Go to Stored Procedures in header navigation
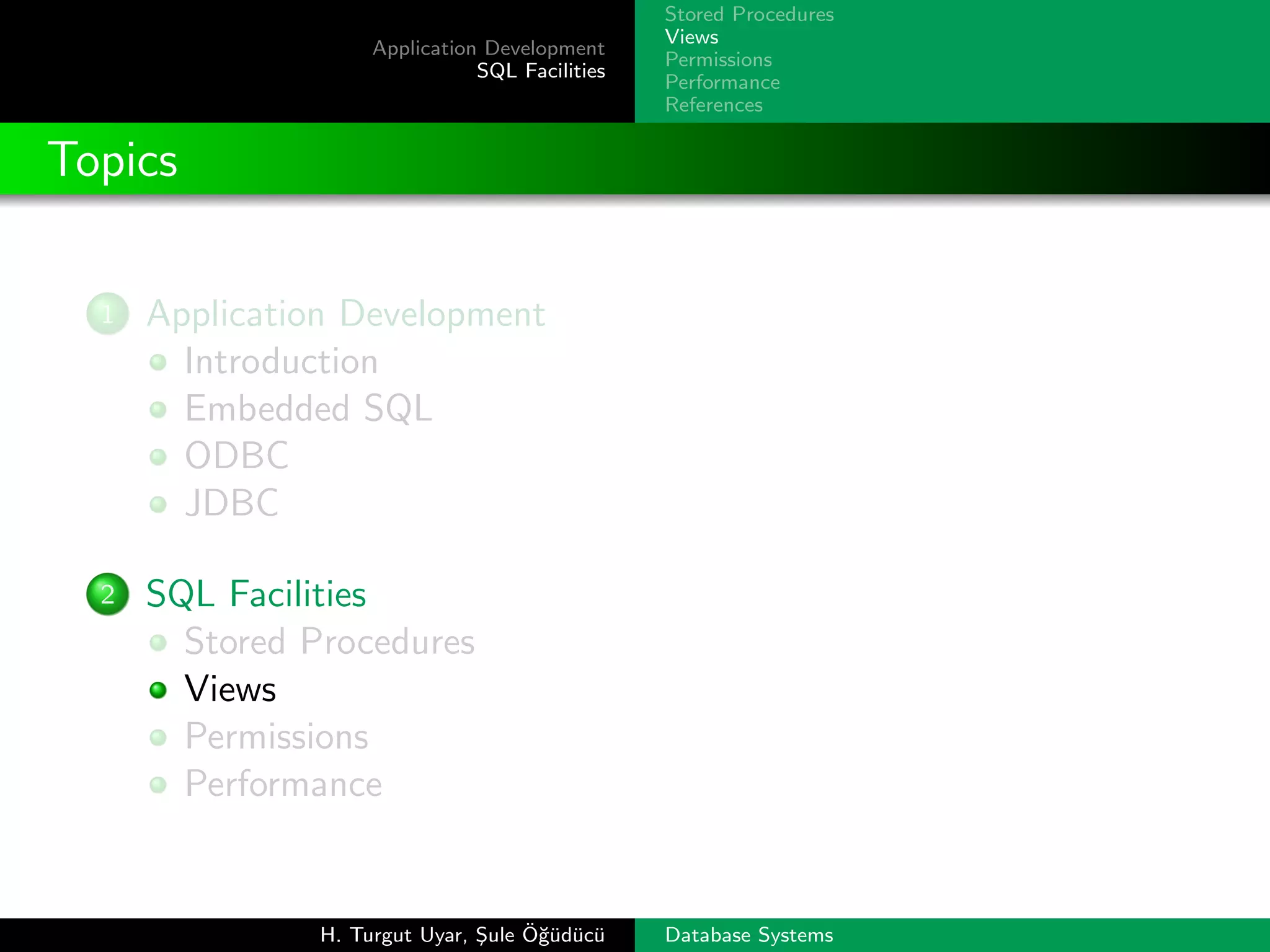Image resolution: width=1270 pixels, height=952 pixels. [748, 14]
